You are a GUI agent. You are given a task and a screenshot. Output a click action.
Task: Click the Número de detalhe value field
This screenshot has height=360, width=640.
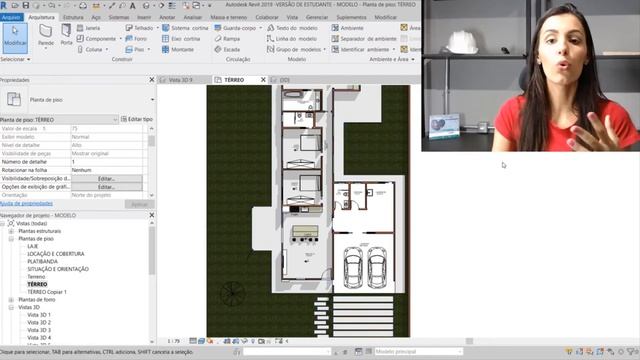[x=107, y=162]
